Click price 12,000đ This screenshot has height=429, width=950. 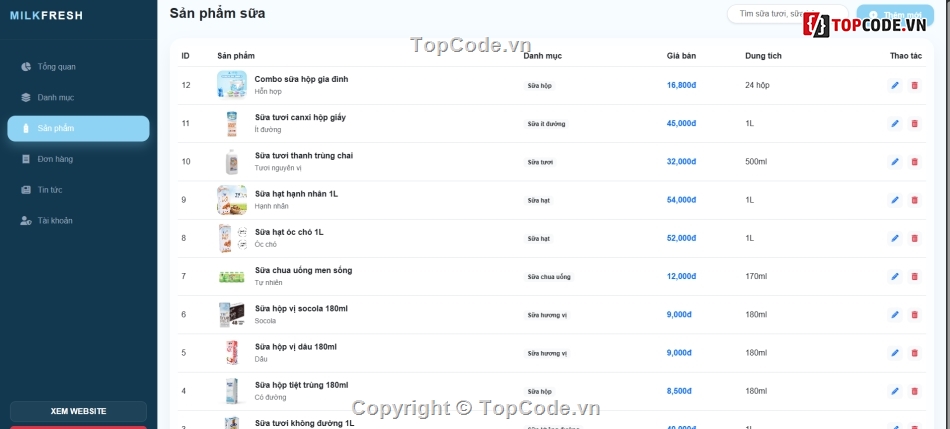682,276
